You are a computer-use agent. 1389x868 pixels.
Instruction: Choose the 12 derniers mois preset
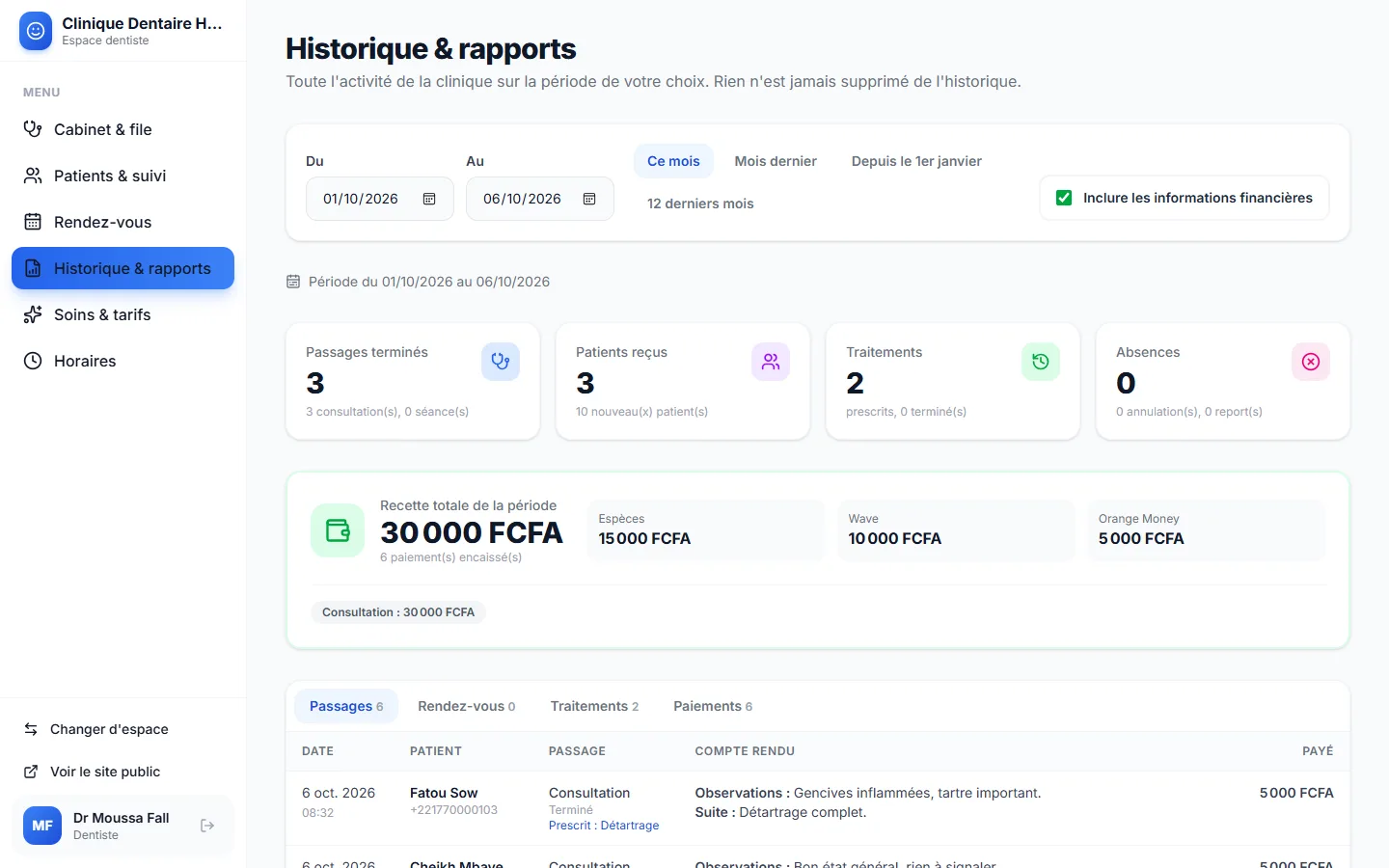700,203
